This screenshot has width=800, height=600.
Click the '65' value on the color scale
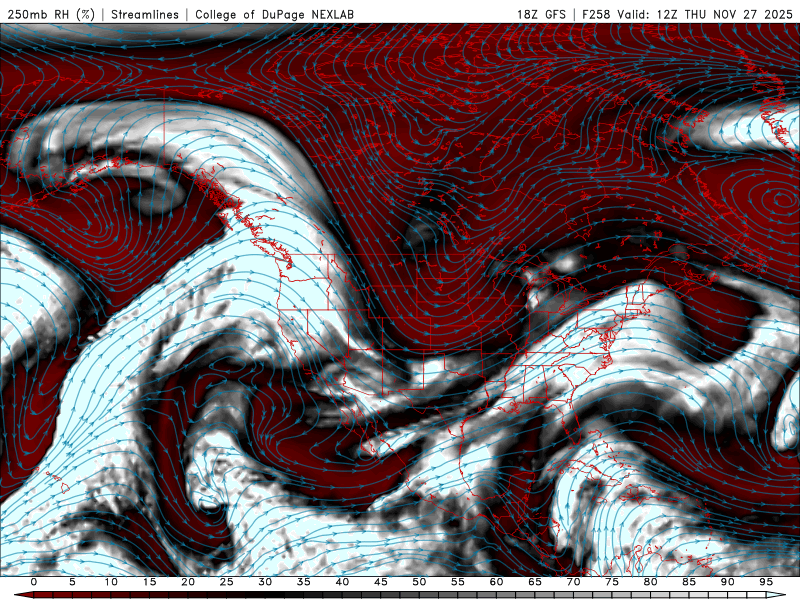pos(535,582)
